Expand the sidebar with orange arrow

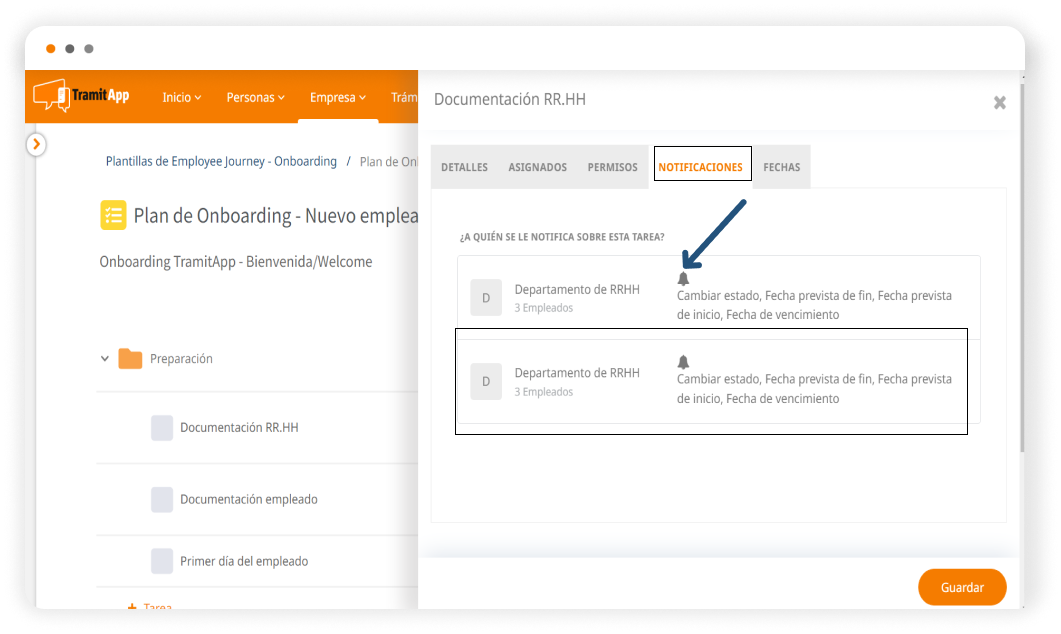[37, 145]
